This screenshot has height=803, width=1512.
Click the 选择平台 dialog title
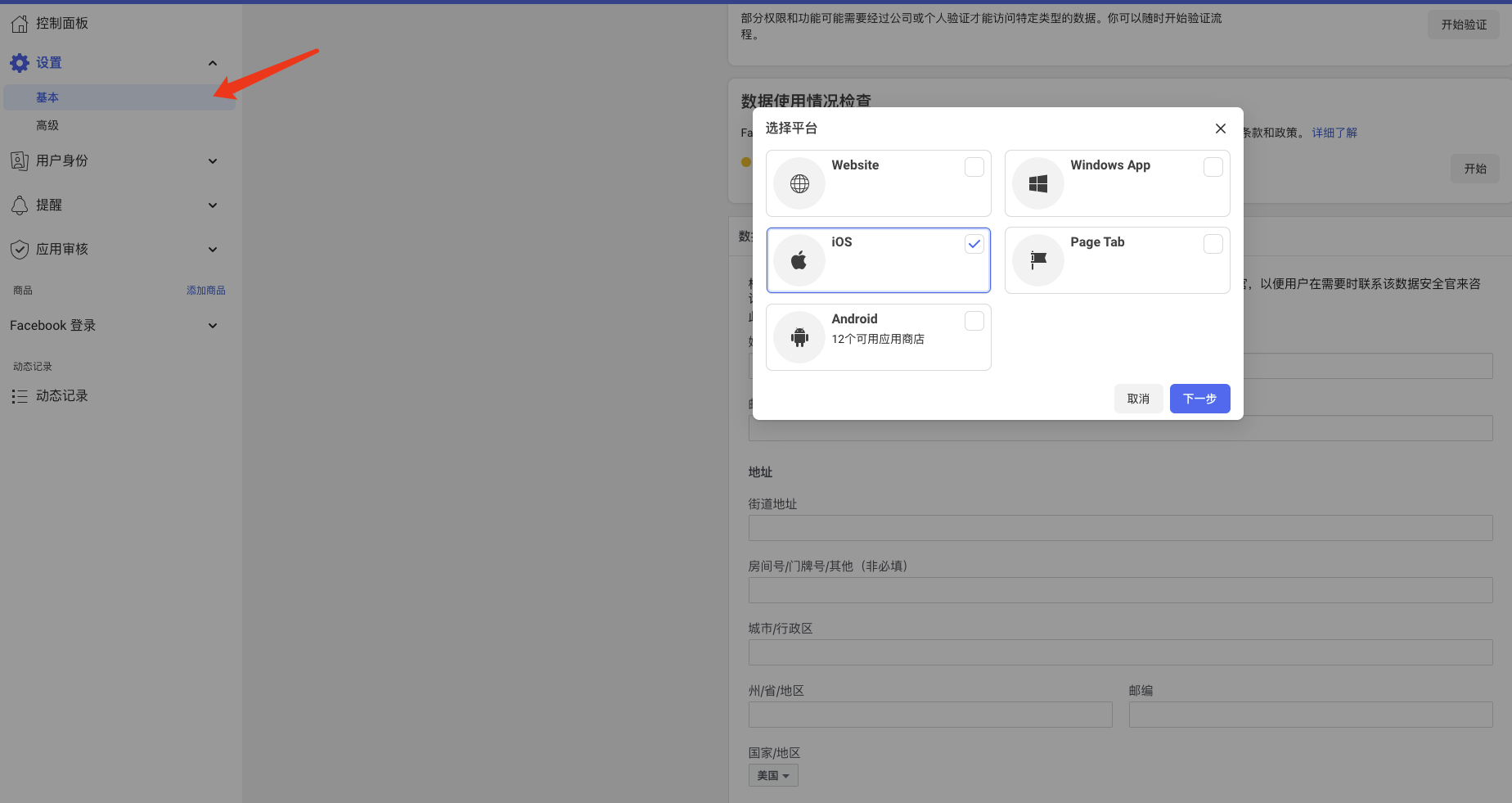point(791,129)
